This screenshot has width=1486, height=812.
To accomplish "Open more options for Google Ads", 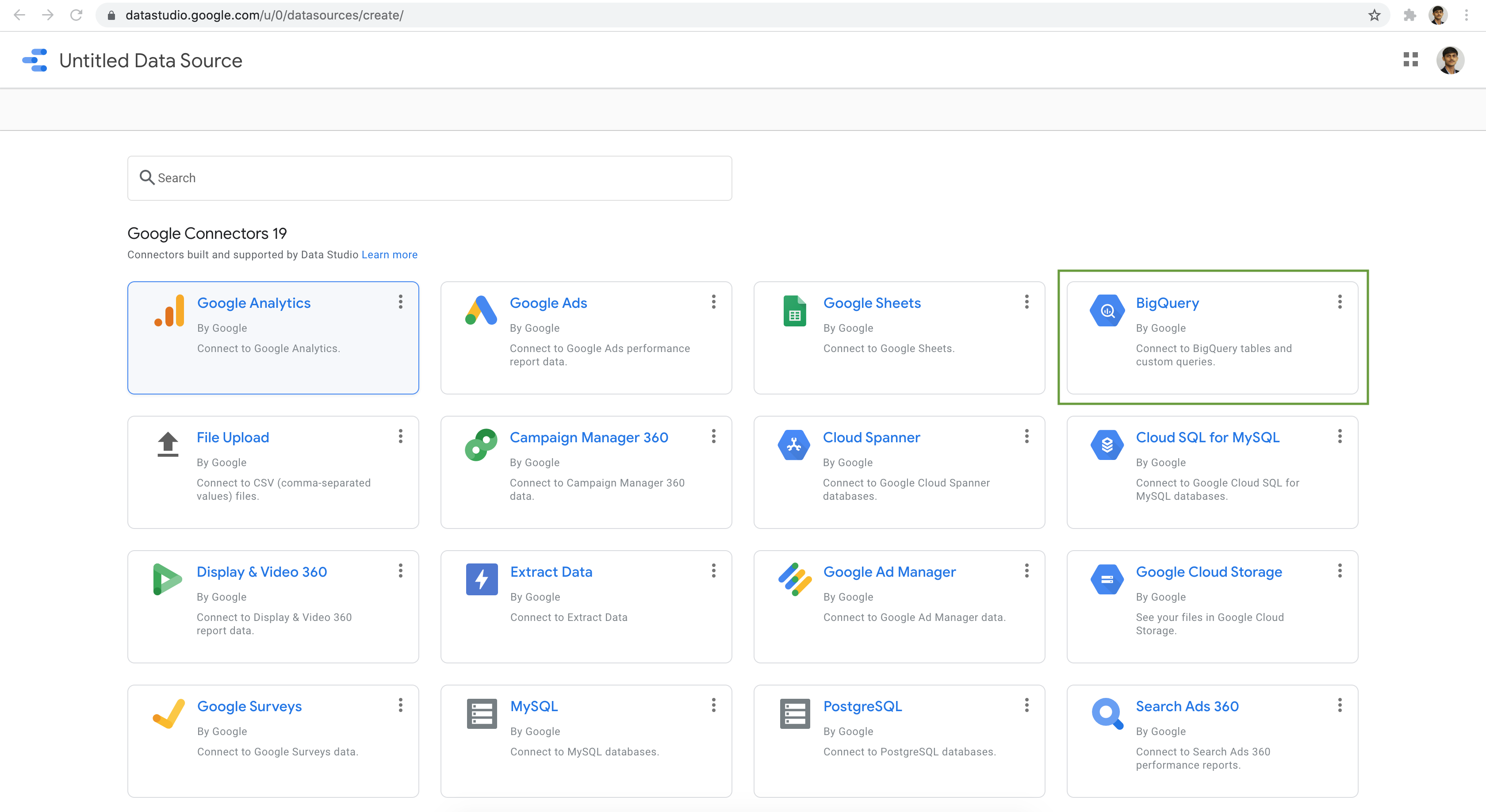I will point(713,302).
